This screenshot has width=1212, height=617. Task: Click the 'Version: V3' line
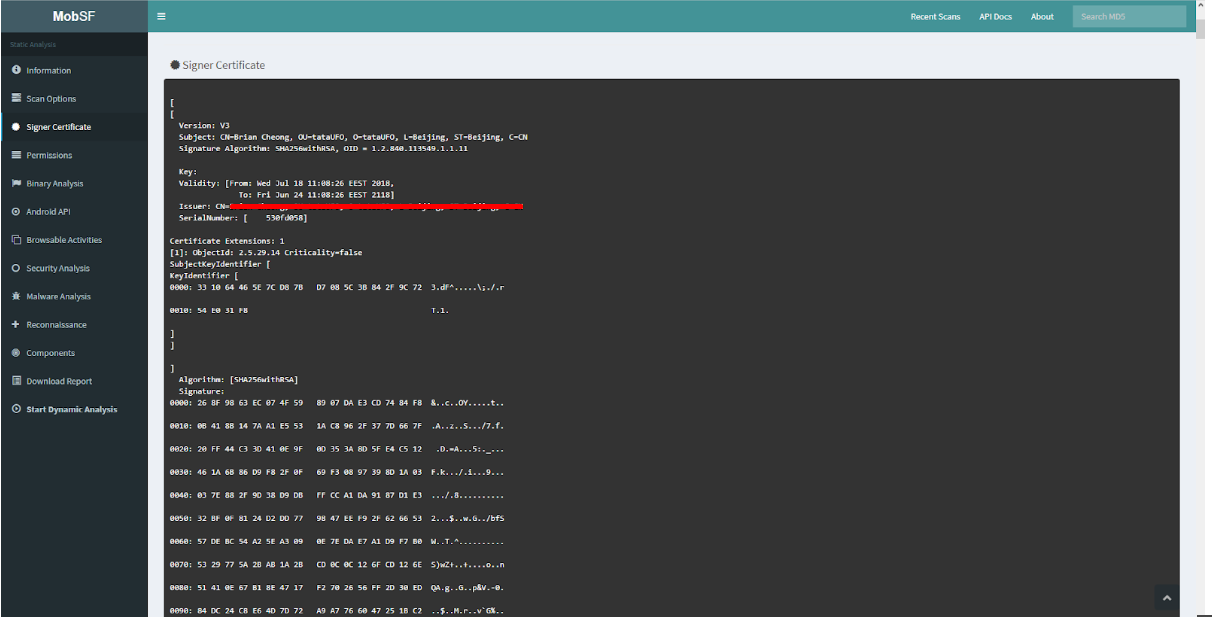204,126
